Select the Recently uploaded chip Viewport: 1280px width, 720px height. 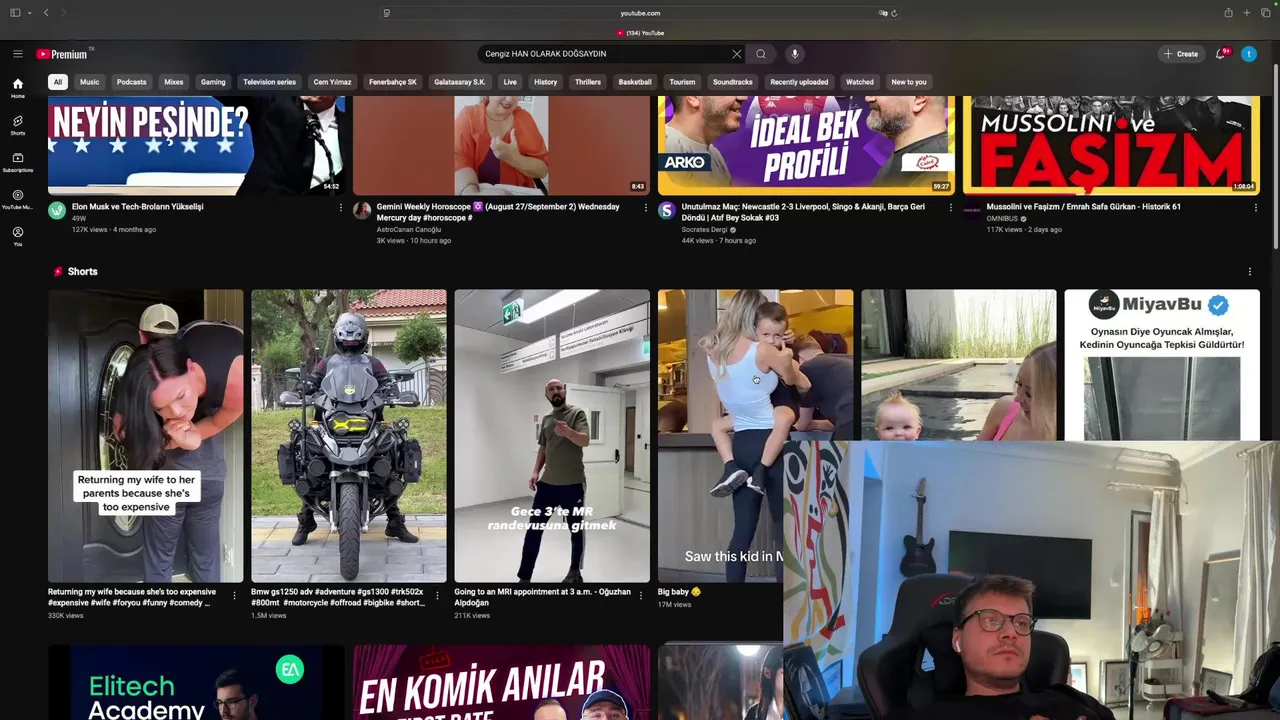click(x=799, y=82)
